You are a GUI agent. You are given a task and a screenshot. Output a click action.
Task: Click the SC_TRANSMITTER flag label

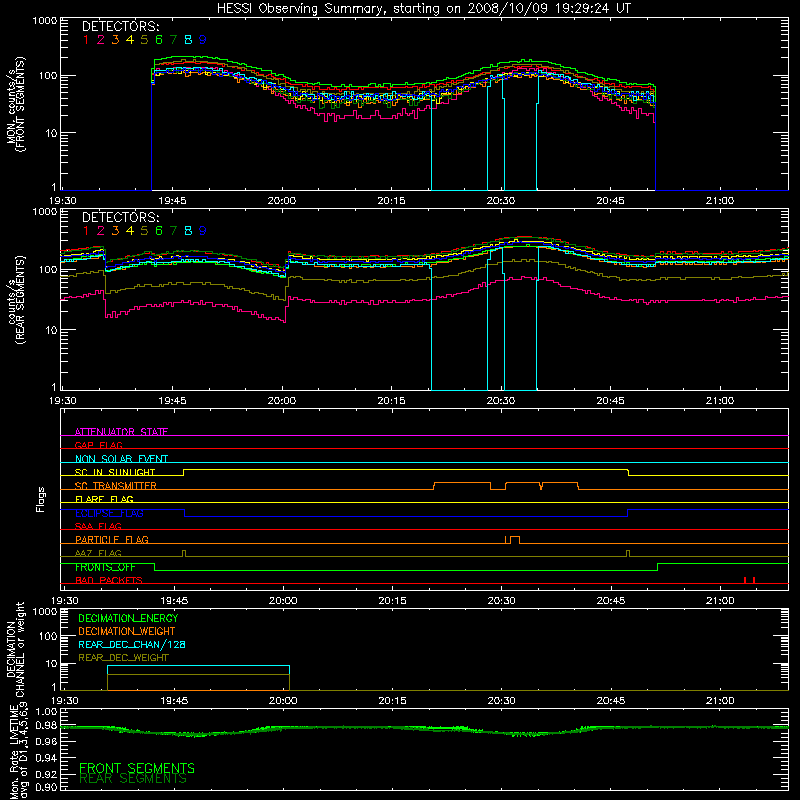point(116,485)
